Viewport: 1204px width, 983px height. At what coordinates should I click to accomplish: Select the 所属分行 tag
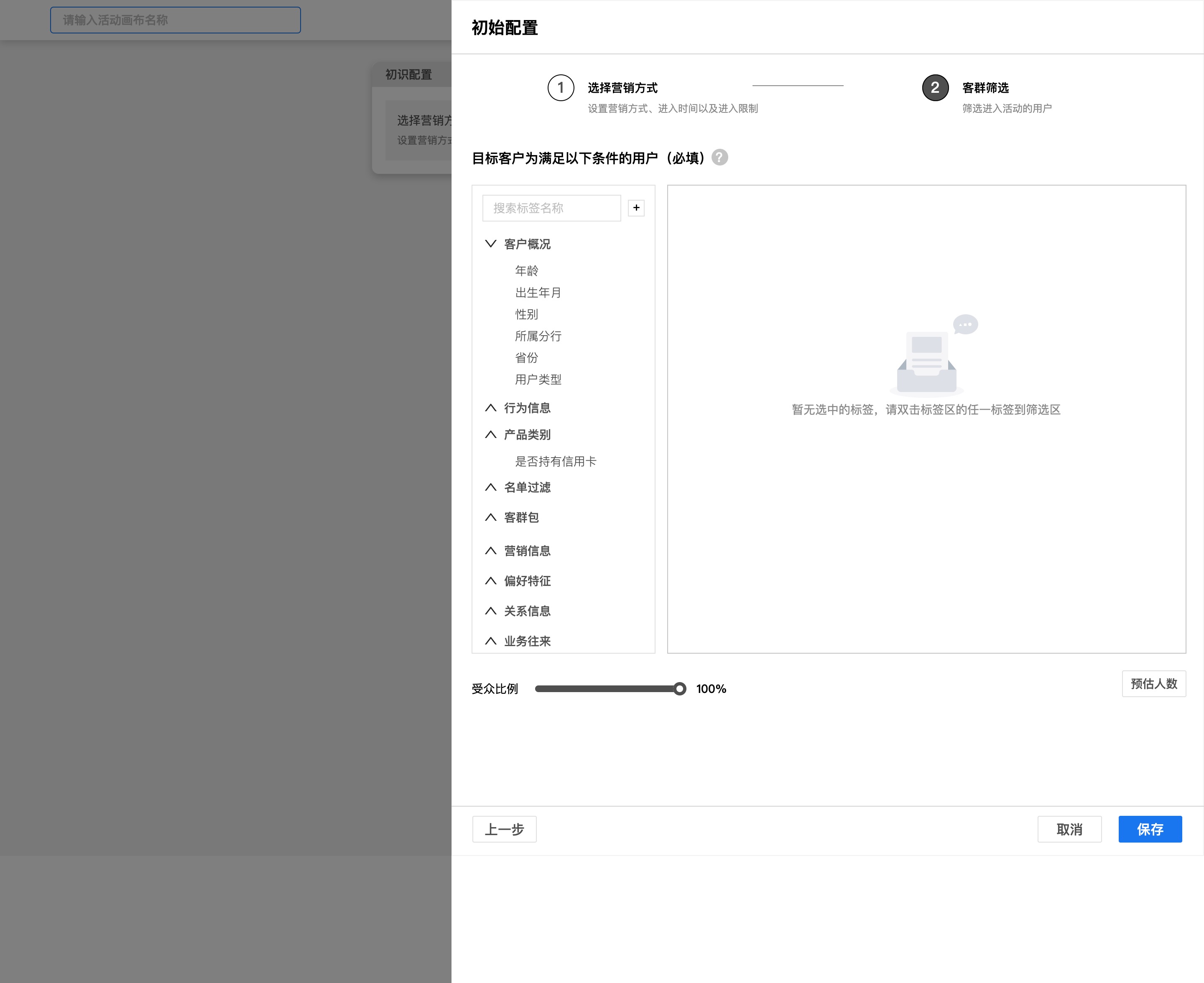pos(538,336)
